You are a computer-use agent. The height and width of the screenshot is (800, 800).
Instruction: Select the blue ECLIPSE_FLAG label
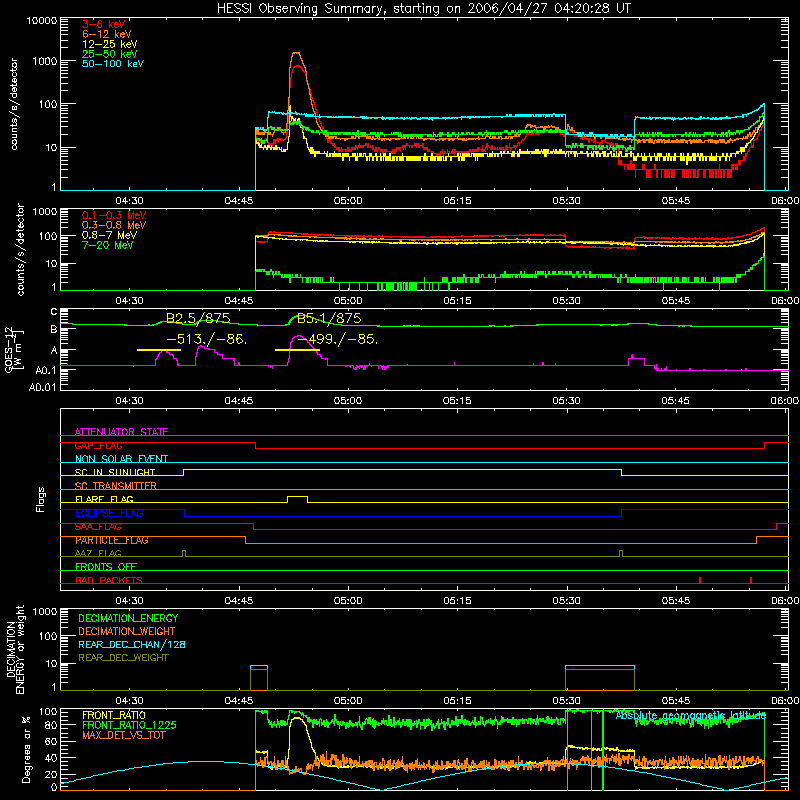click(109, 513)
